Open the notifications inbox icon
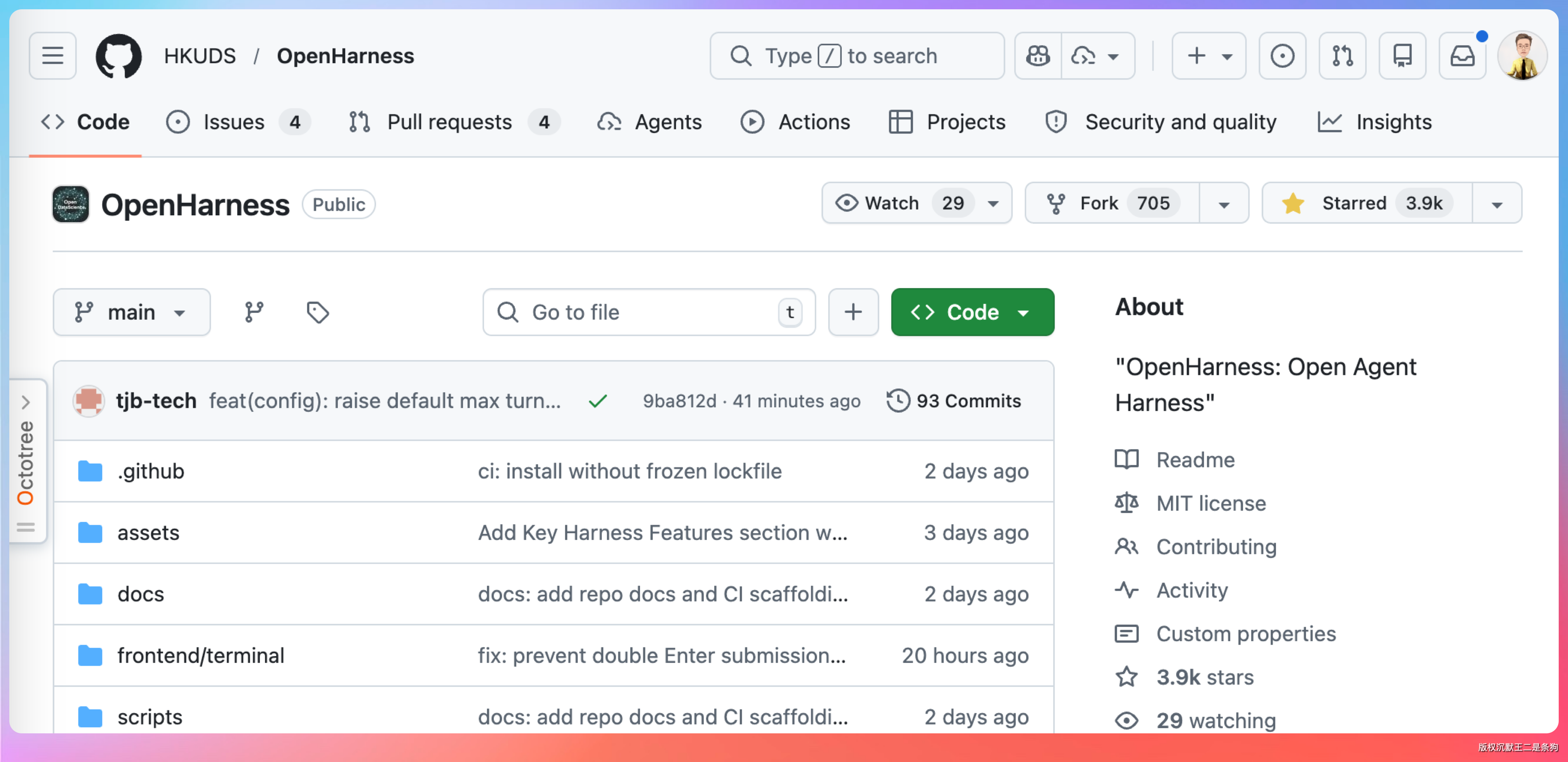 (x=1461, y=56)
